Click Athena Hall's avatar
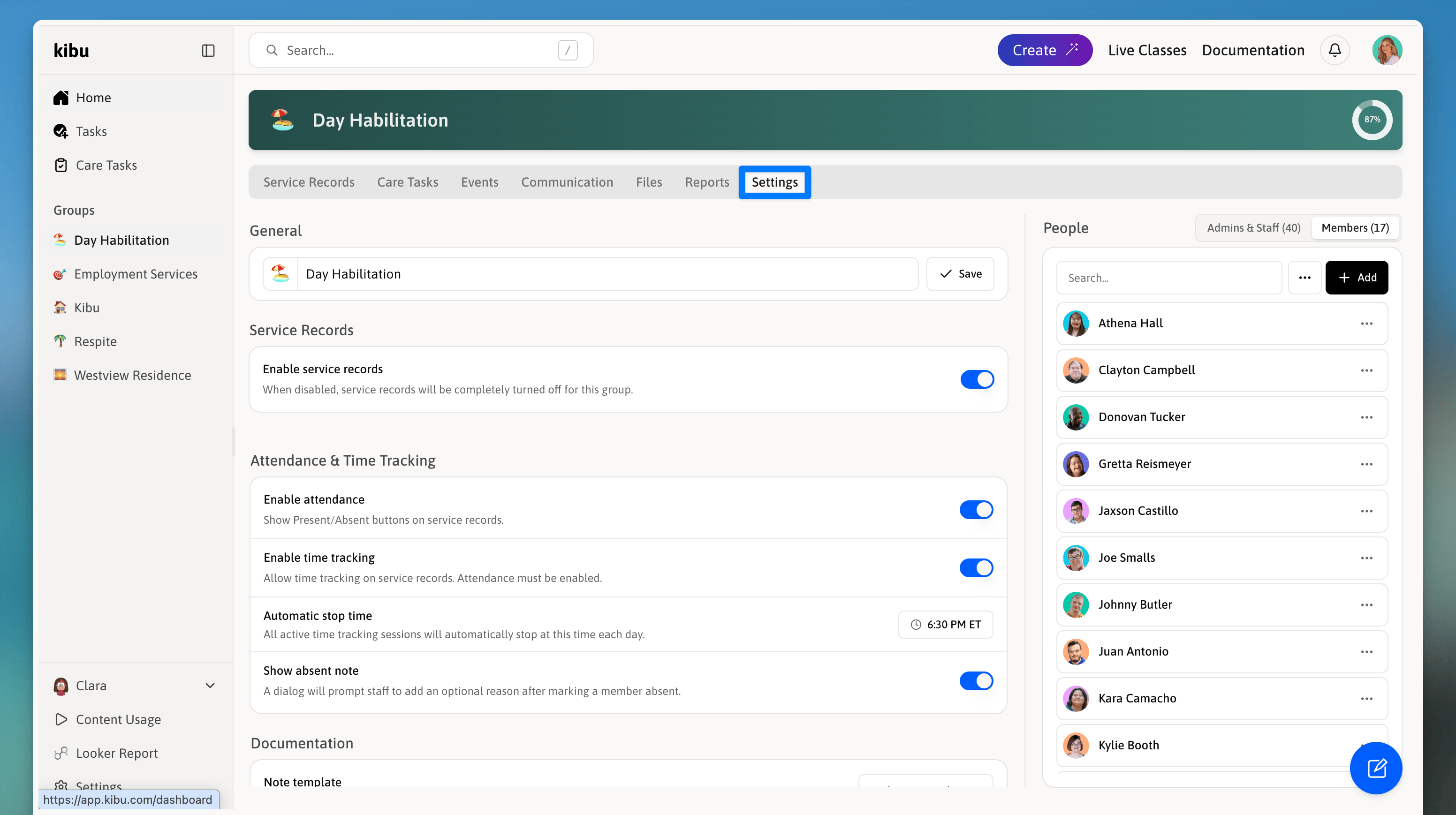 tap(1076, 324)
